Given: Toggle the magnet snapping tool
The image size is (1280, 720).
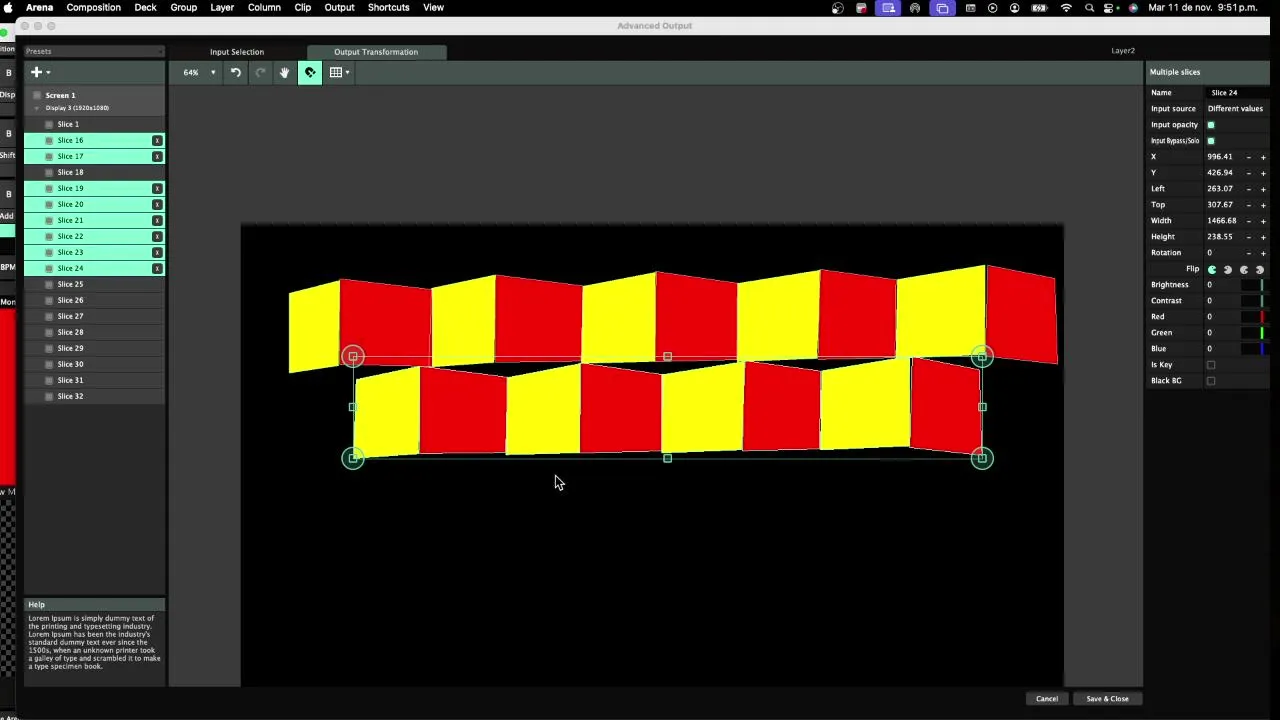Looking at the screenshot, I should (x=310, y=72).
